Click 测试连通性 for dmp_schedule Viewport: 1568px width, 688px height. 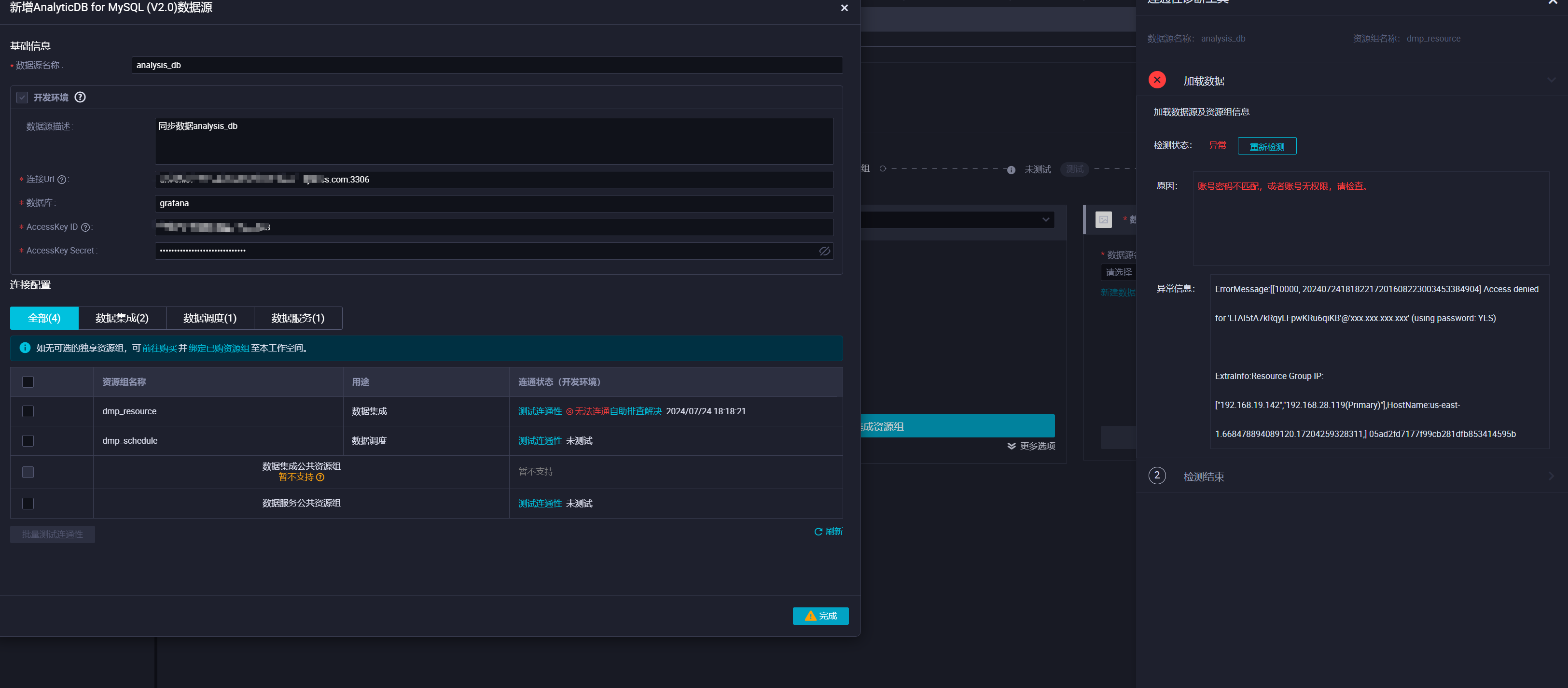540,441
